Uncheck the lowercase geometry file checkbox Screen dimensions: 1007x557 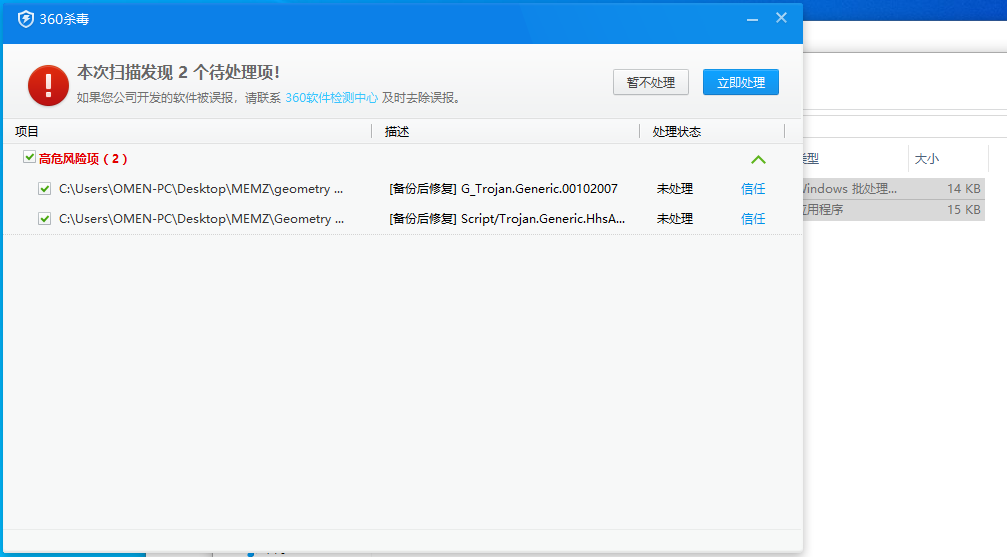pos(44,189)
